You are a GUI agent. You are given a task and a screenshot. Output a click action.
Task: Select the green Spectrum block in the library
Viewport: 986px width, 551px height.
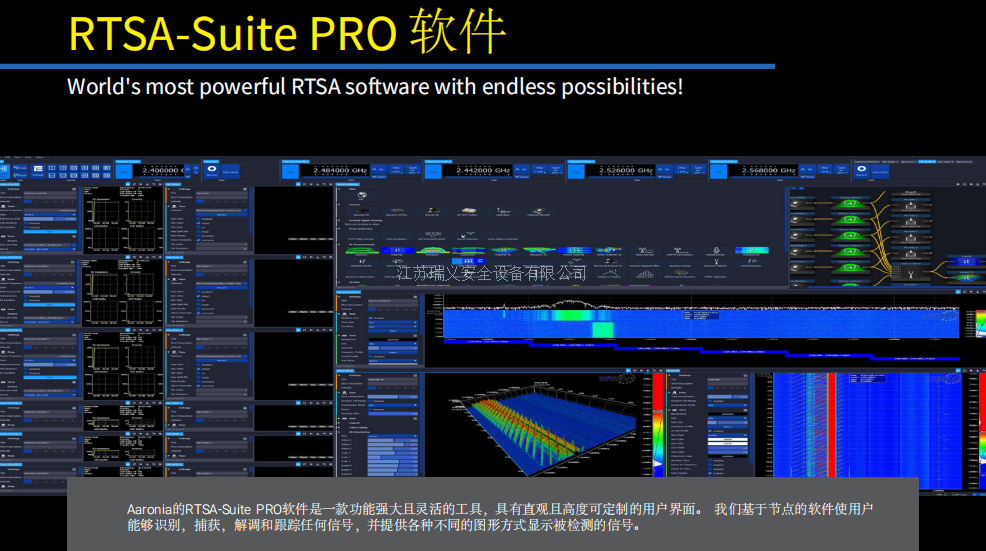(362, 251)
